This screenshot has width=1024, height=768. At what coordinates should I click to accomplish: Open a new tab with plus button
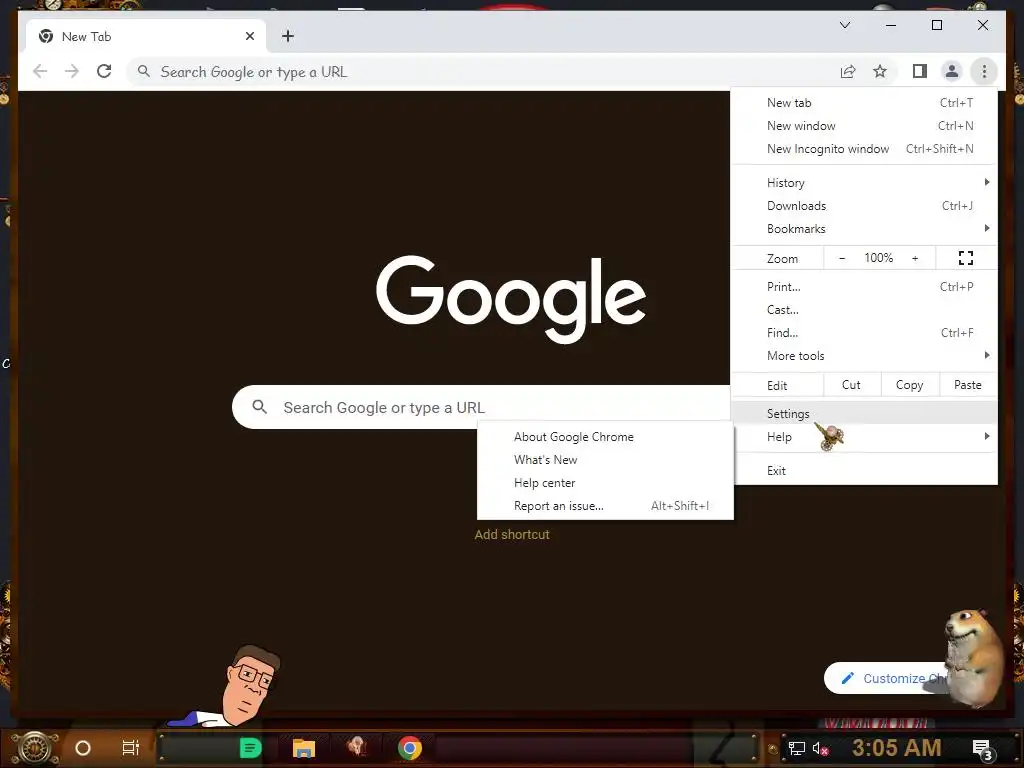[288, 36]
